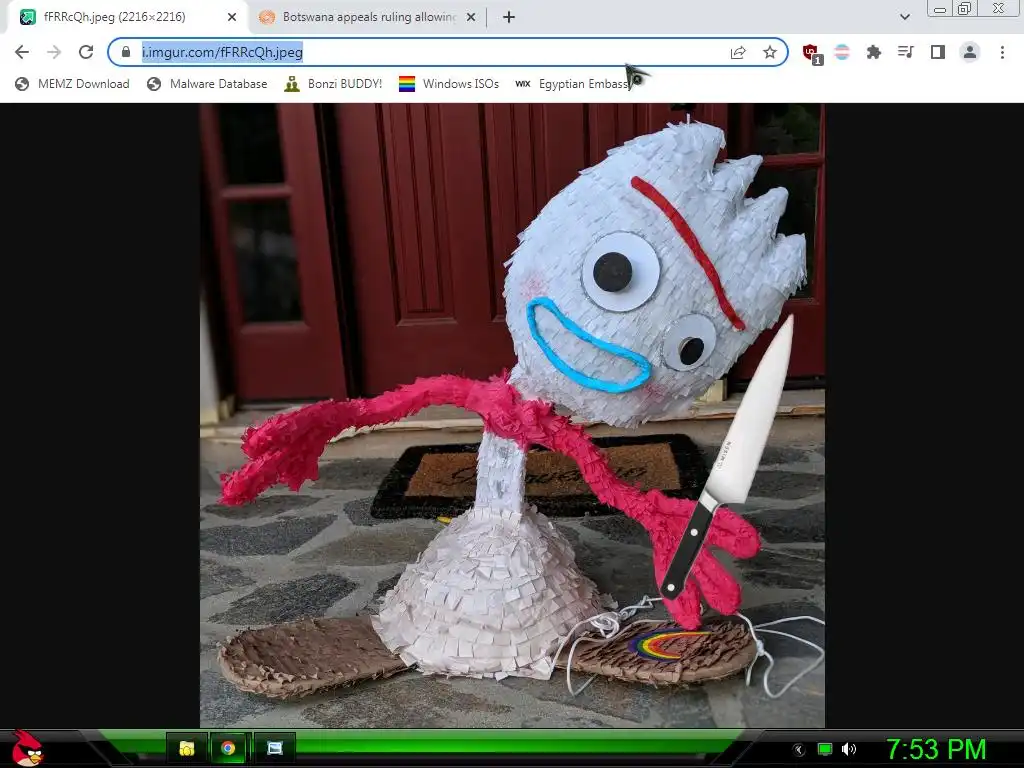
Task: Open the uBlock Origin extension
Action: (812, 54)
